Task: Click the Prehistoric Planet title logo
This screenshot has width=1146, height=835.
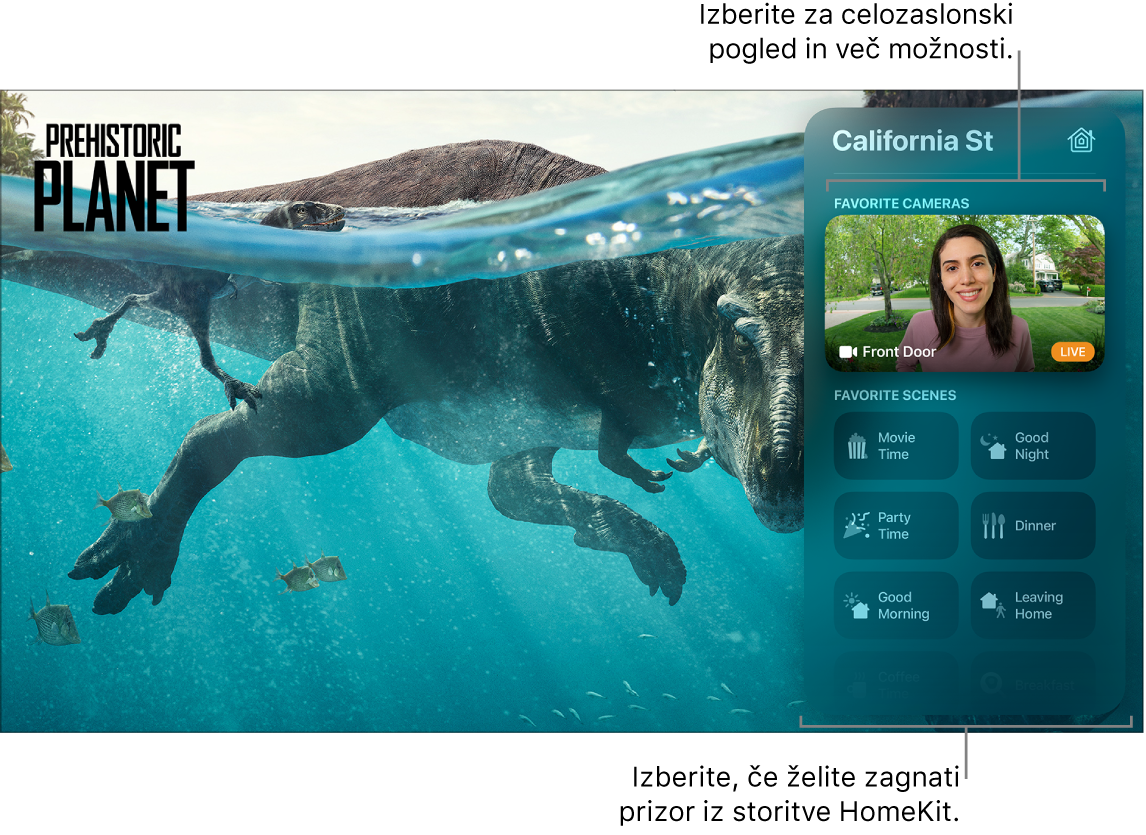Action: [113, 177]
